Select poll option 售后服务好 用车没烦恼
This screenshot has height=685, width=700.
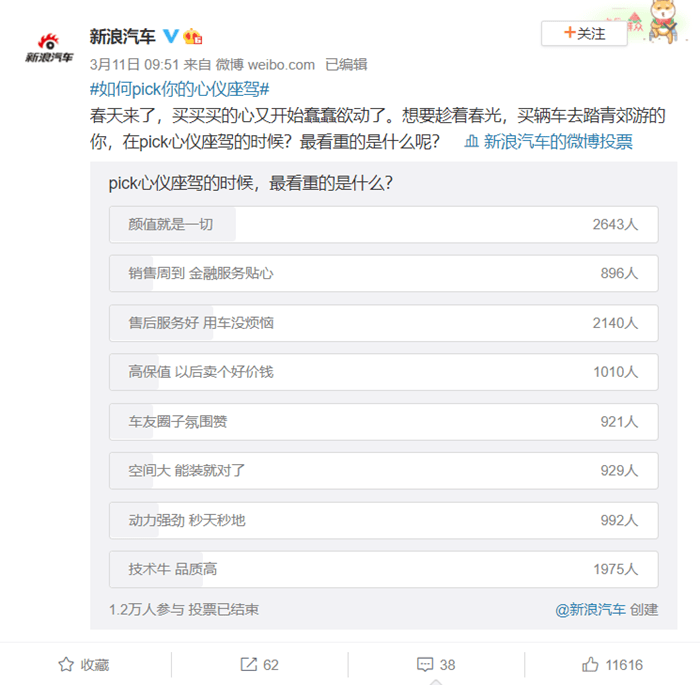tap(383, 323)
